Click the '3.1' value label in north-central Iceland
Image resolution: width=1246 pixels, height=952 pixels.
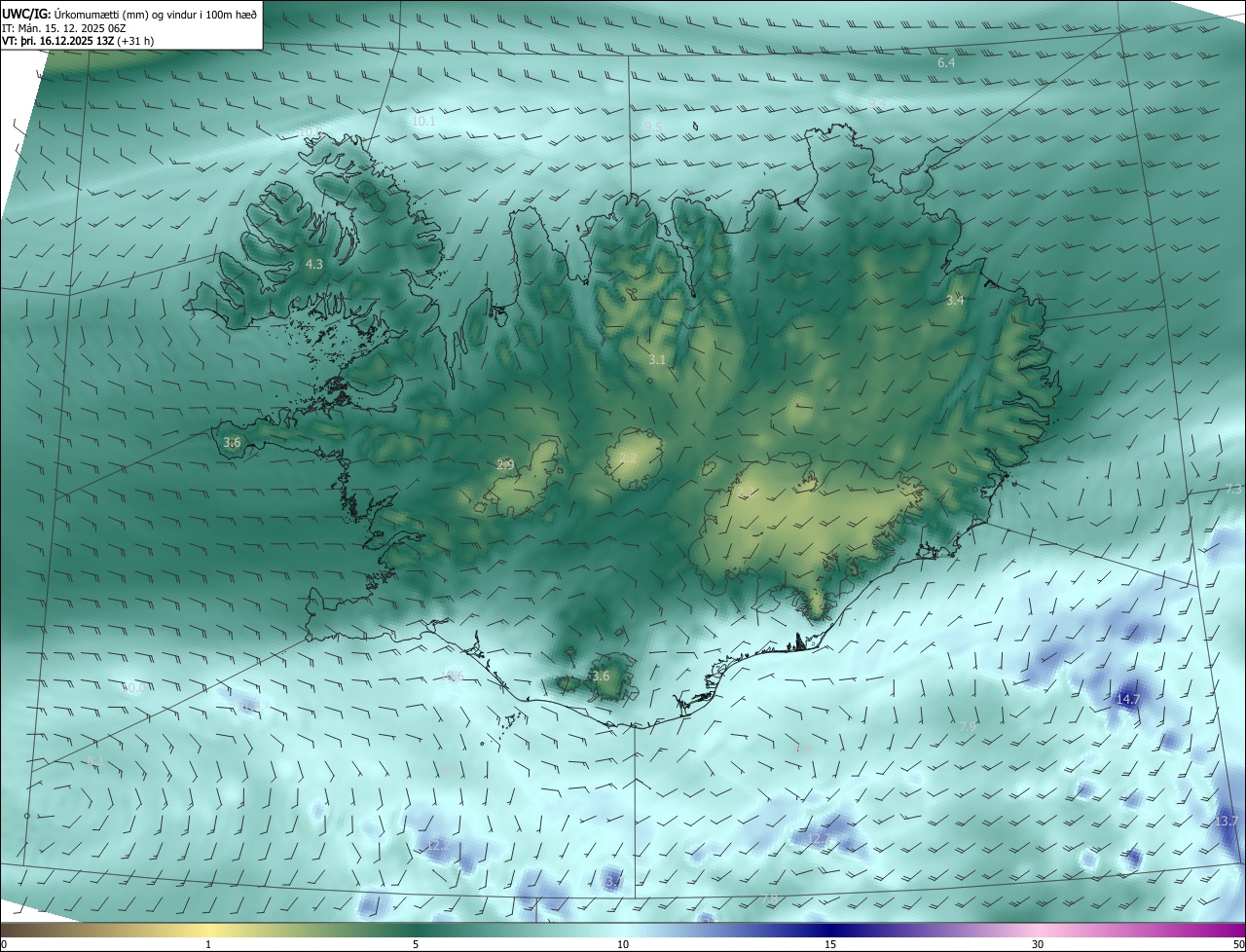click(657, 359)
